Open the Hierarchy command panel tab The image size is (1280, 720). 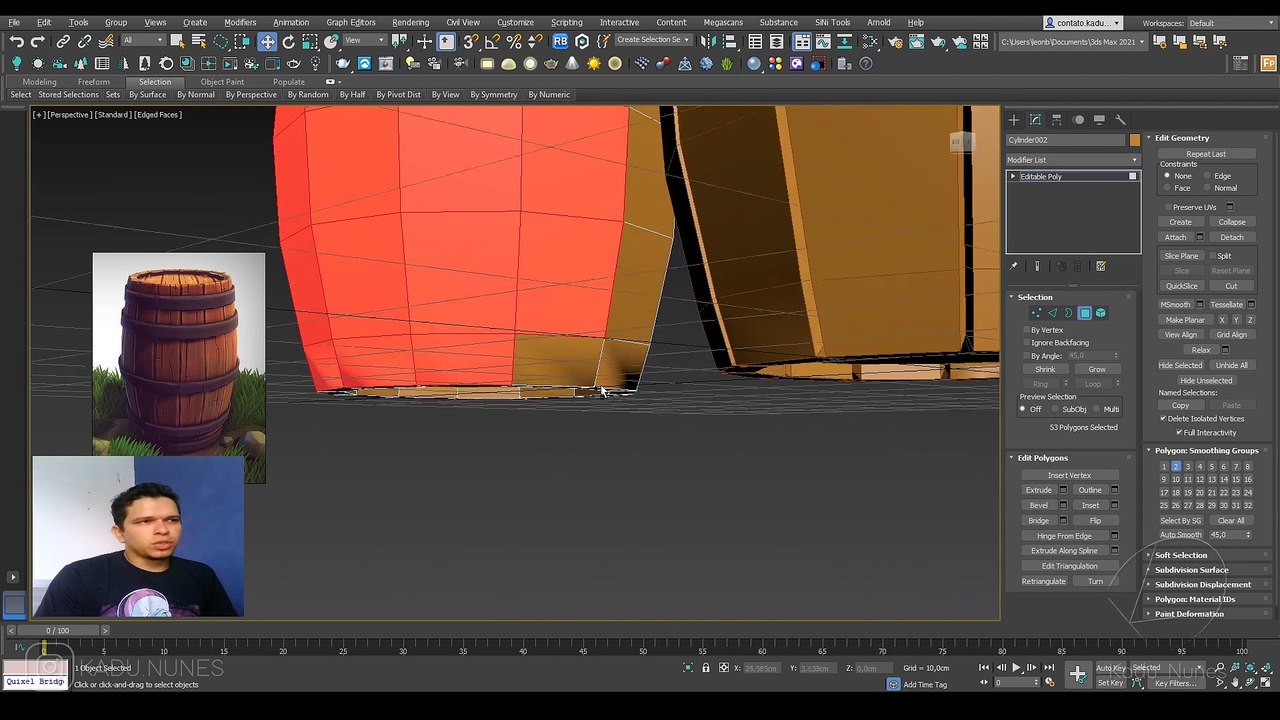click(1056, 119)
